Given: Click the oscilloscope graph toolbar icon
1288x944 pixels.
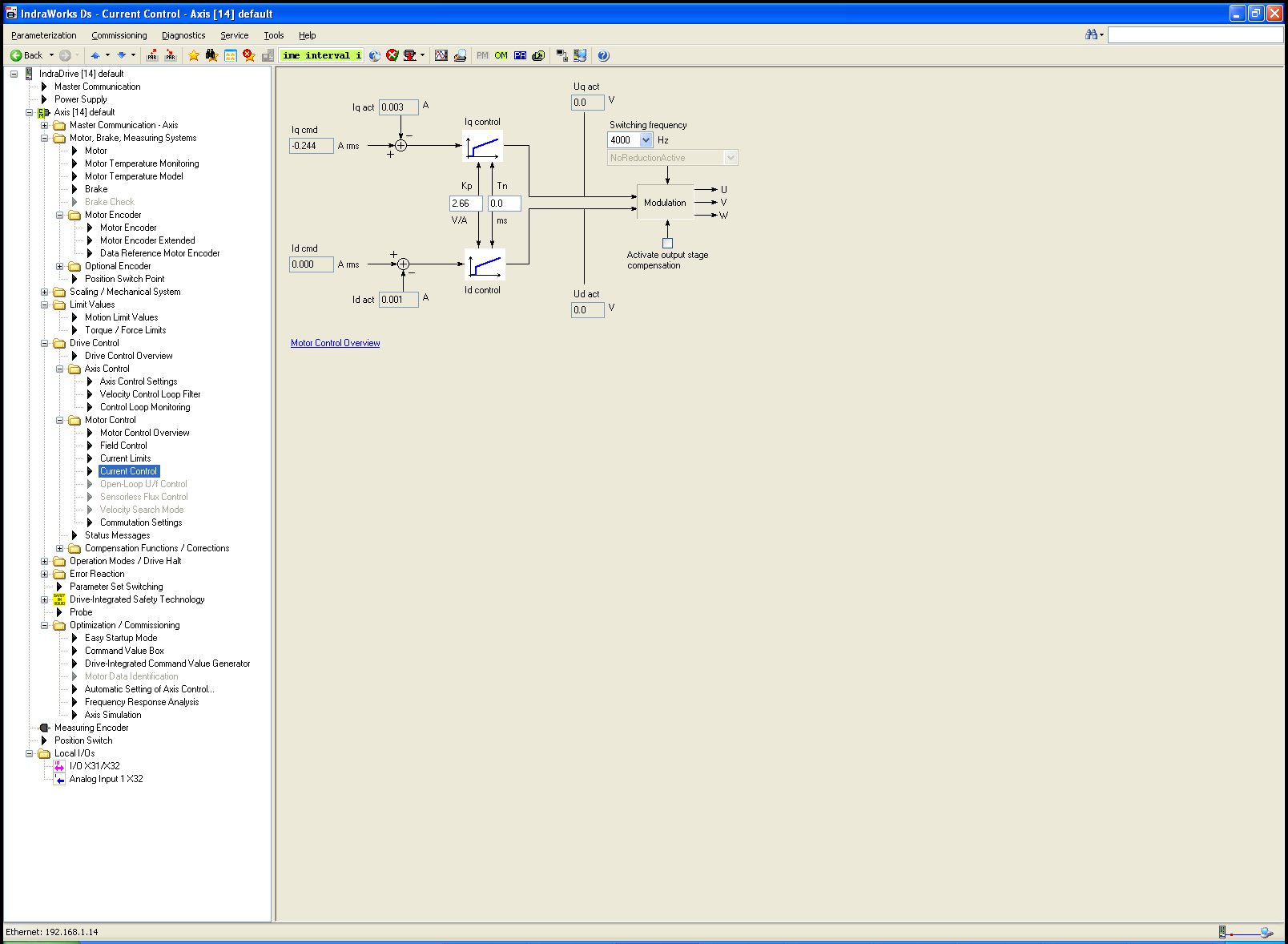Looking at the screenshot, I should [x=441, y=55].
